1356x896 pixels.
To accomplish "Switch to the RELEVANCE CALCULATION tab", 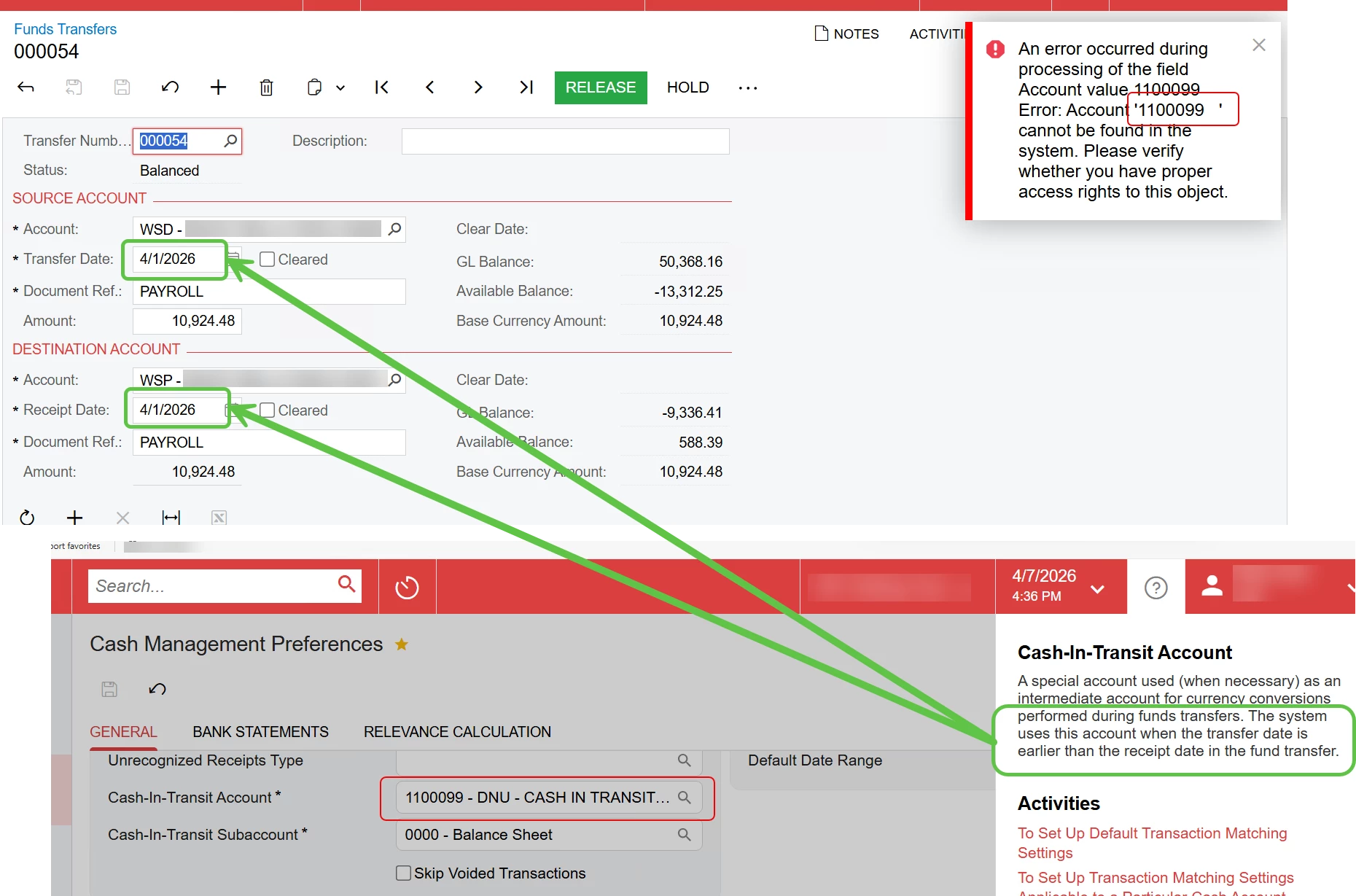I will tap(457, 732).
